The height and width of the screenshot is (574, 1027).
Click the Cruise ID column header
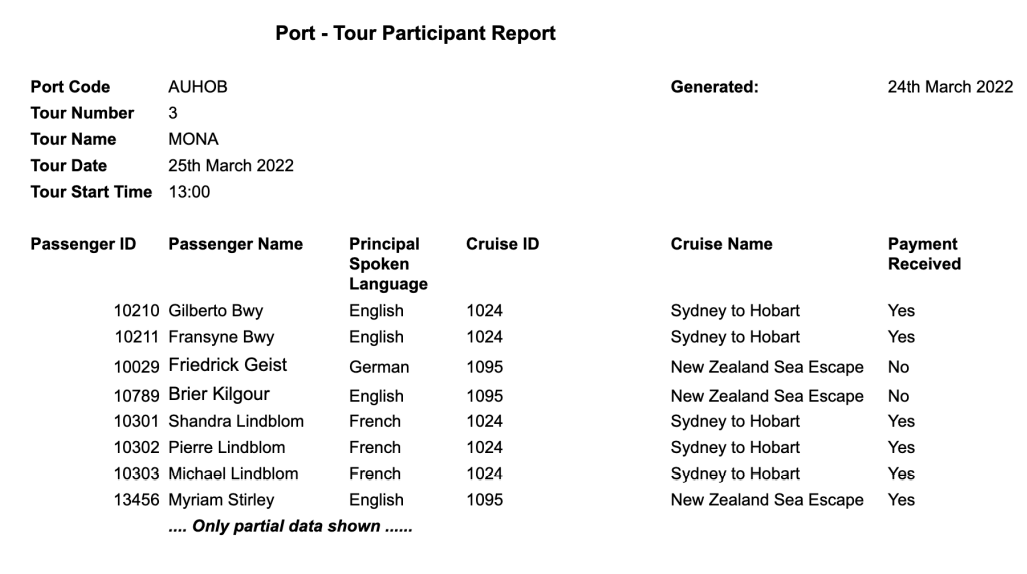[502, 244]
